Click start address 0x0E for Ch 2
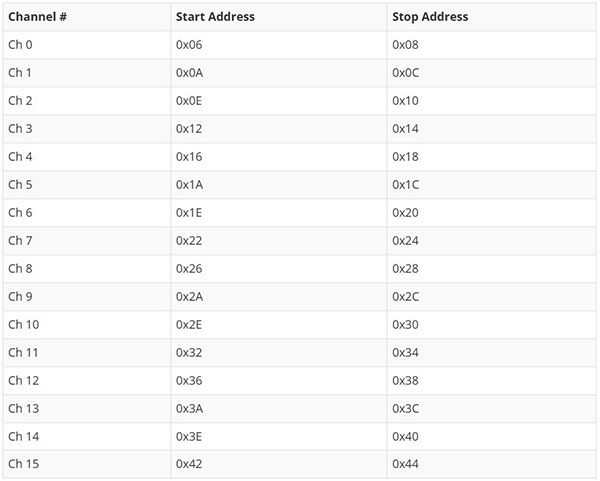This screenshot has height=481, width=600. pyautogui.click(x=190, y=101)
